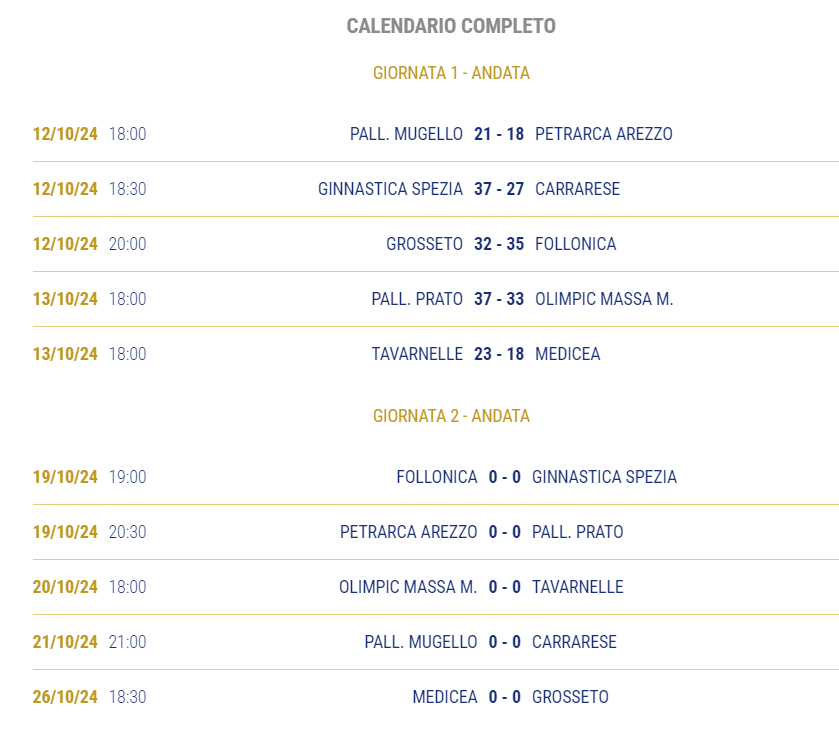Click Ginnastica Spezia in the Giornata 2 match

pos(604,477)
